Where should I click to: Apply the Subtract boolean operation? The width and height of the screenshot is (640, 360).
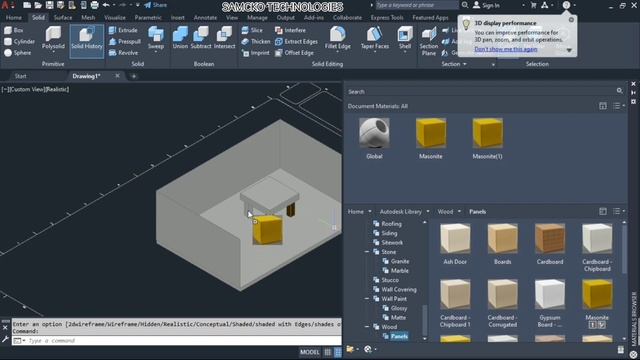coord(201,38)
